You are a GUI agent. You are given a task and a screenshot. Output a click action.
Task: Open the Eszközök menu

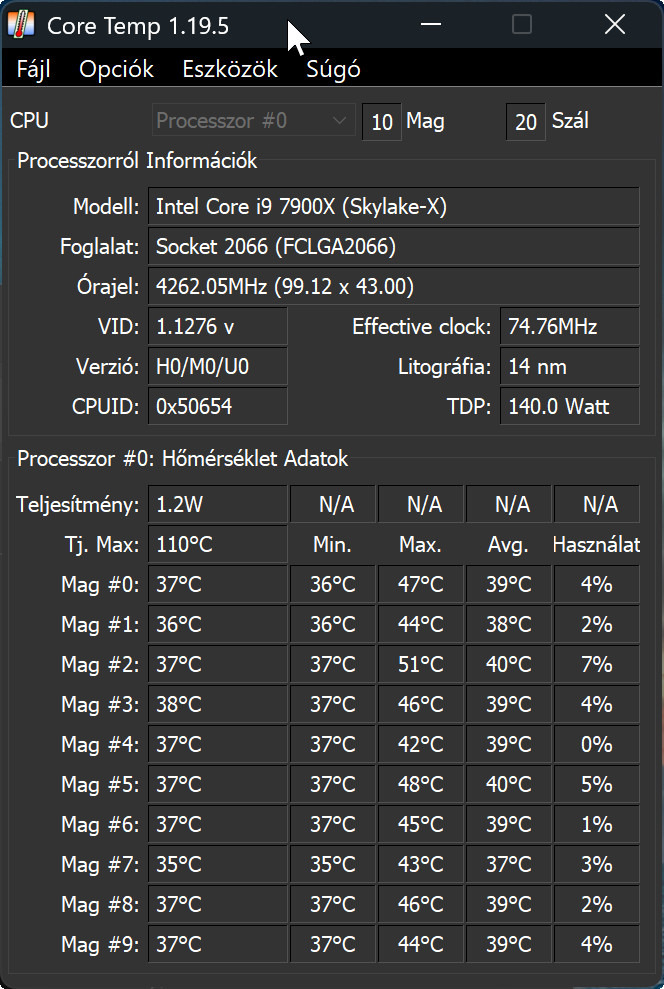point(230,69)
